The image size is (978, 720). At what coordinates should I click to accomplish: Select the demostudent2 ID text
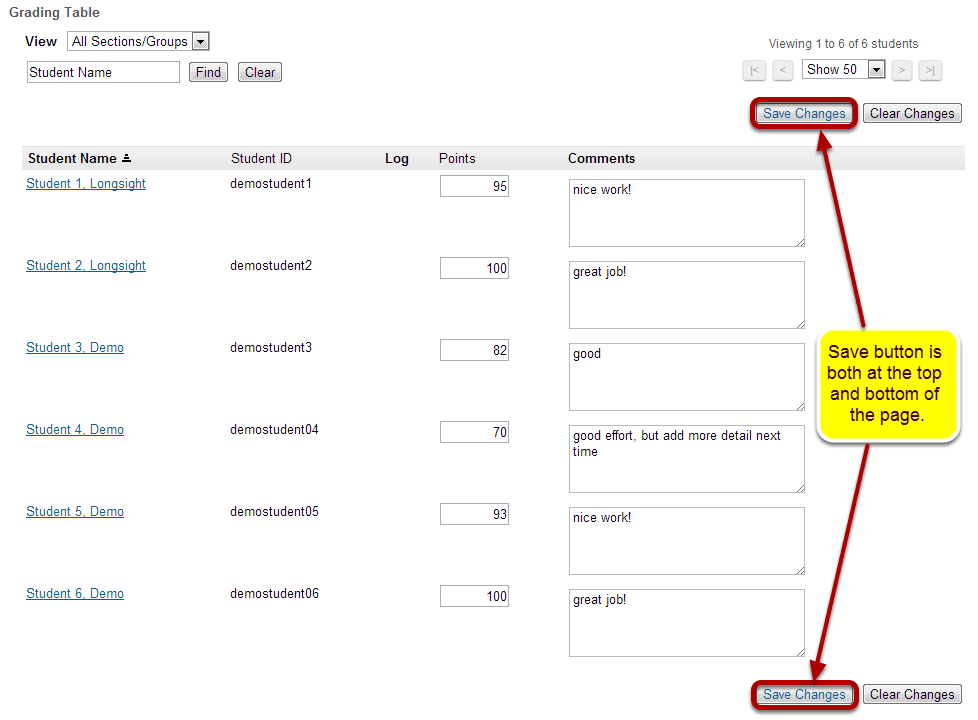(x=271, y=265)
